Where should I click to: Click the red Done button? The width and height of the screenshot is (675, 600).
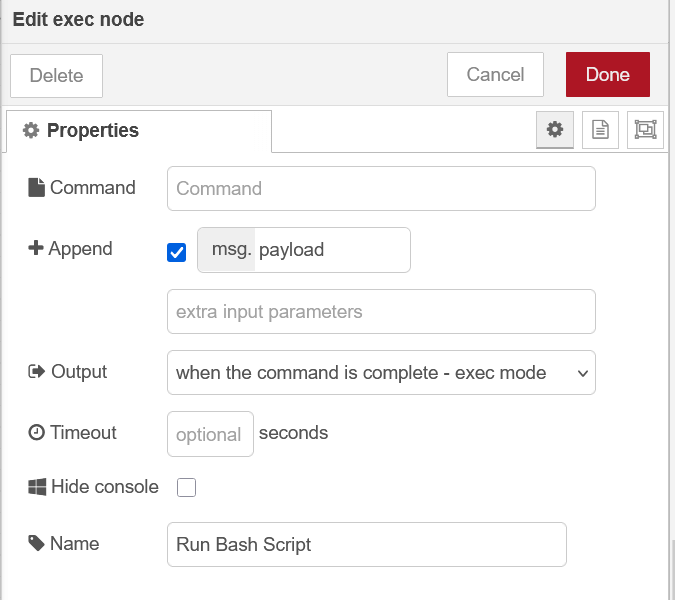[x=608, y=74]
